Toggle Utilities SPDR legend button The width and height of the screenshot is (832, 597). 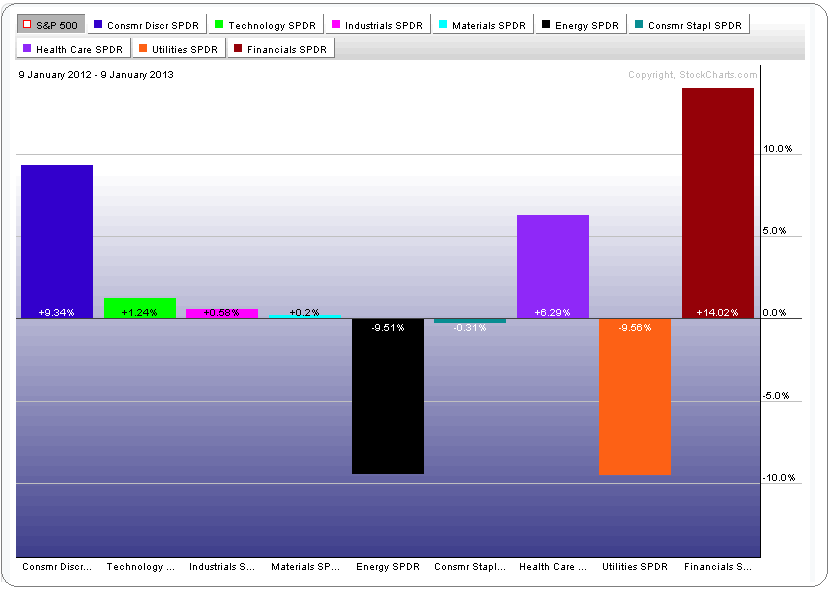[179, 48]
